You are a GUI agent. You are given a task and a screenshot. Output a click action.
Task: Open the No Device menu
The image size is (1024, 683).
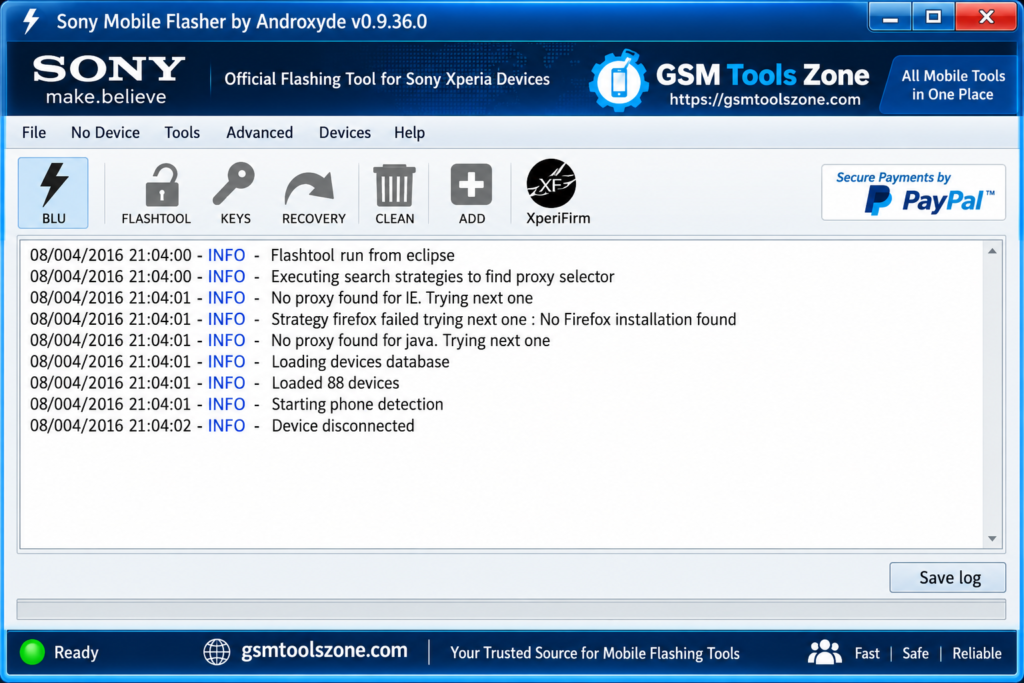point(105,133)
